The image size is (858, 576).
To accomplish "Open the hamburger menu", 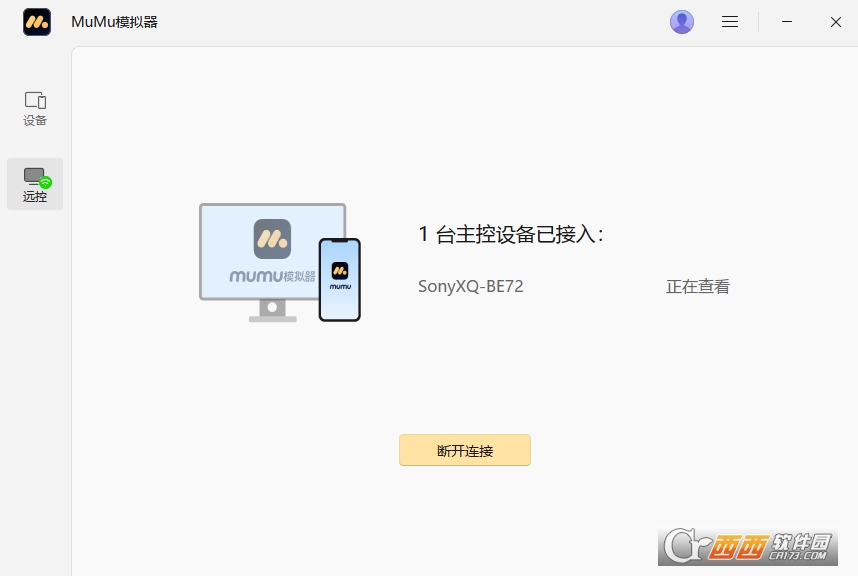I will point(730,22).
